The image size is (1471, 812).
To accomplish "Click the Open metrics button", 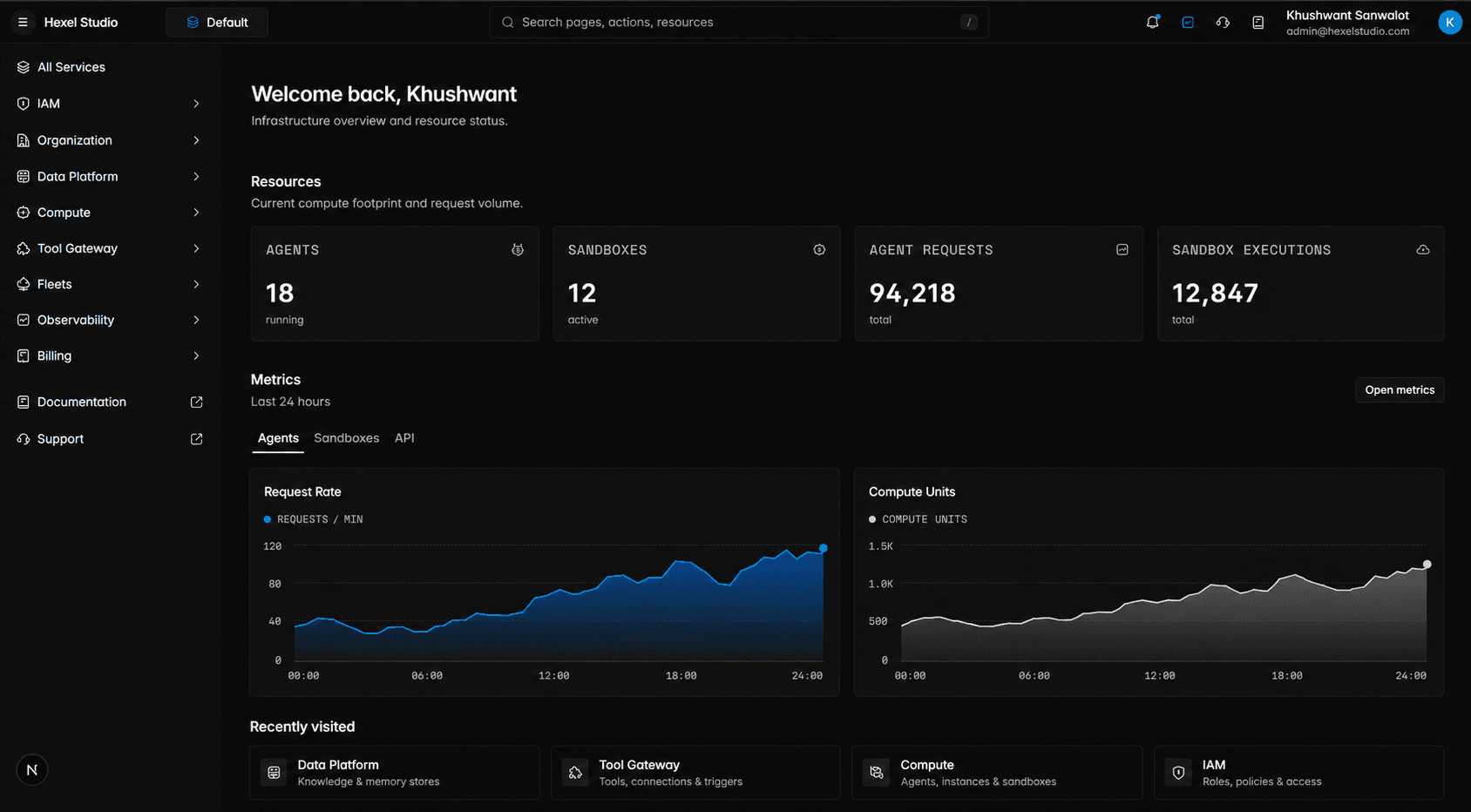I will pyautogui.click(x=1400, y=390).
